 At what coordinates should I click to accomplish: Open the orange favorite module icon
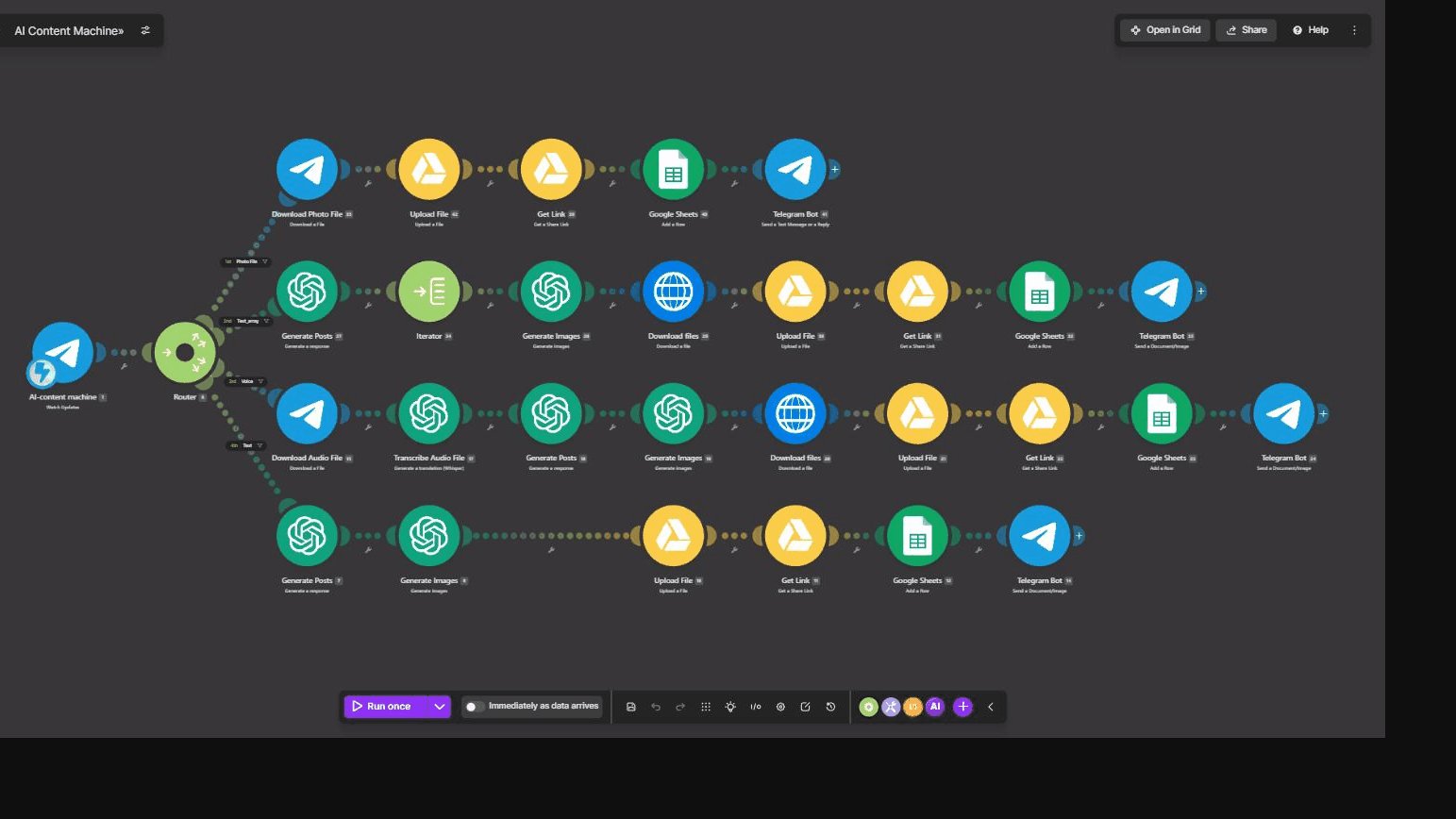tap(912, 707)
